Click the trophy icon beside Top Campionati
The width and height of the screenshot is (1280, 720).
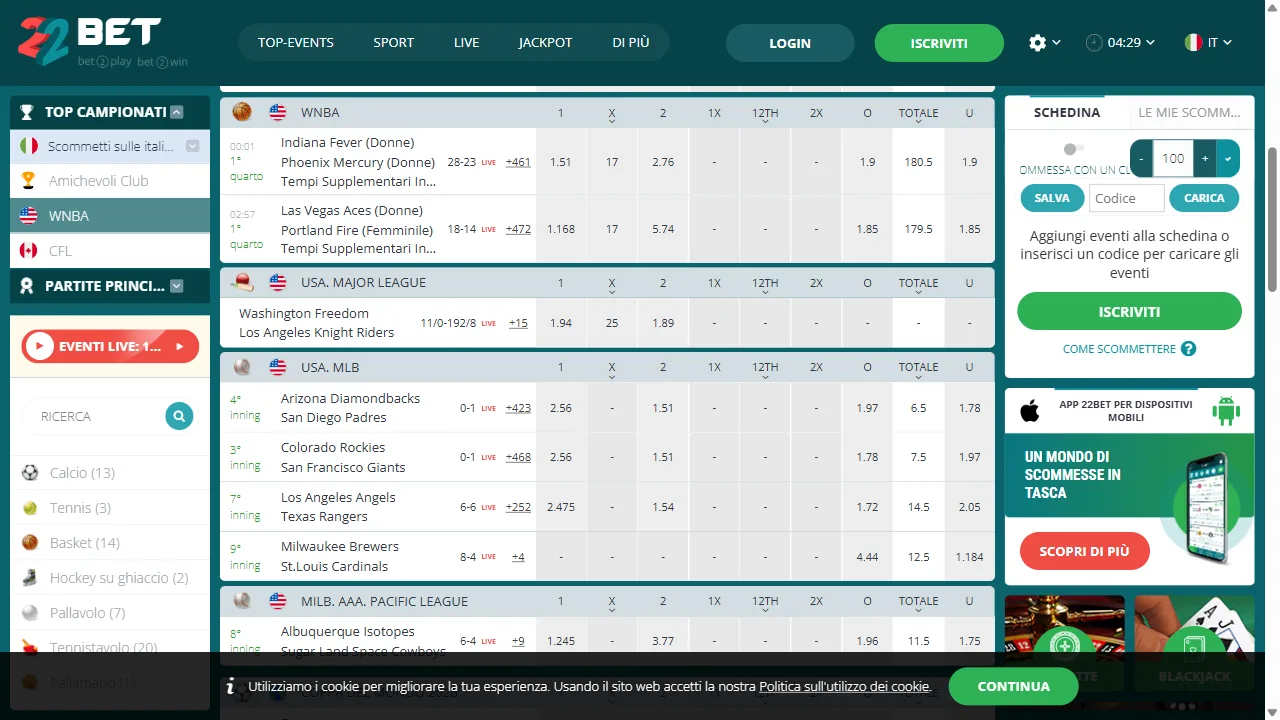click(27, 112)
